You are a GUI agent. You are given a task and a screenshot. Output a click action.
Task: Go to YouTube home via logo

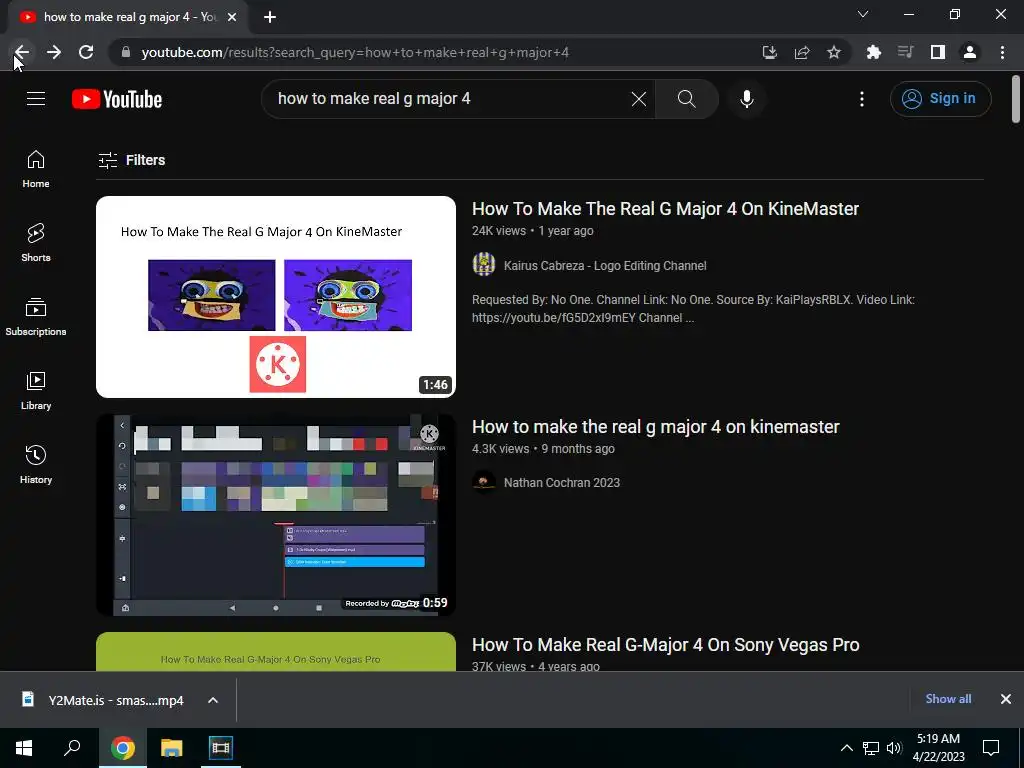tap(117, 99)
